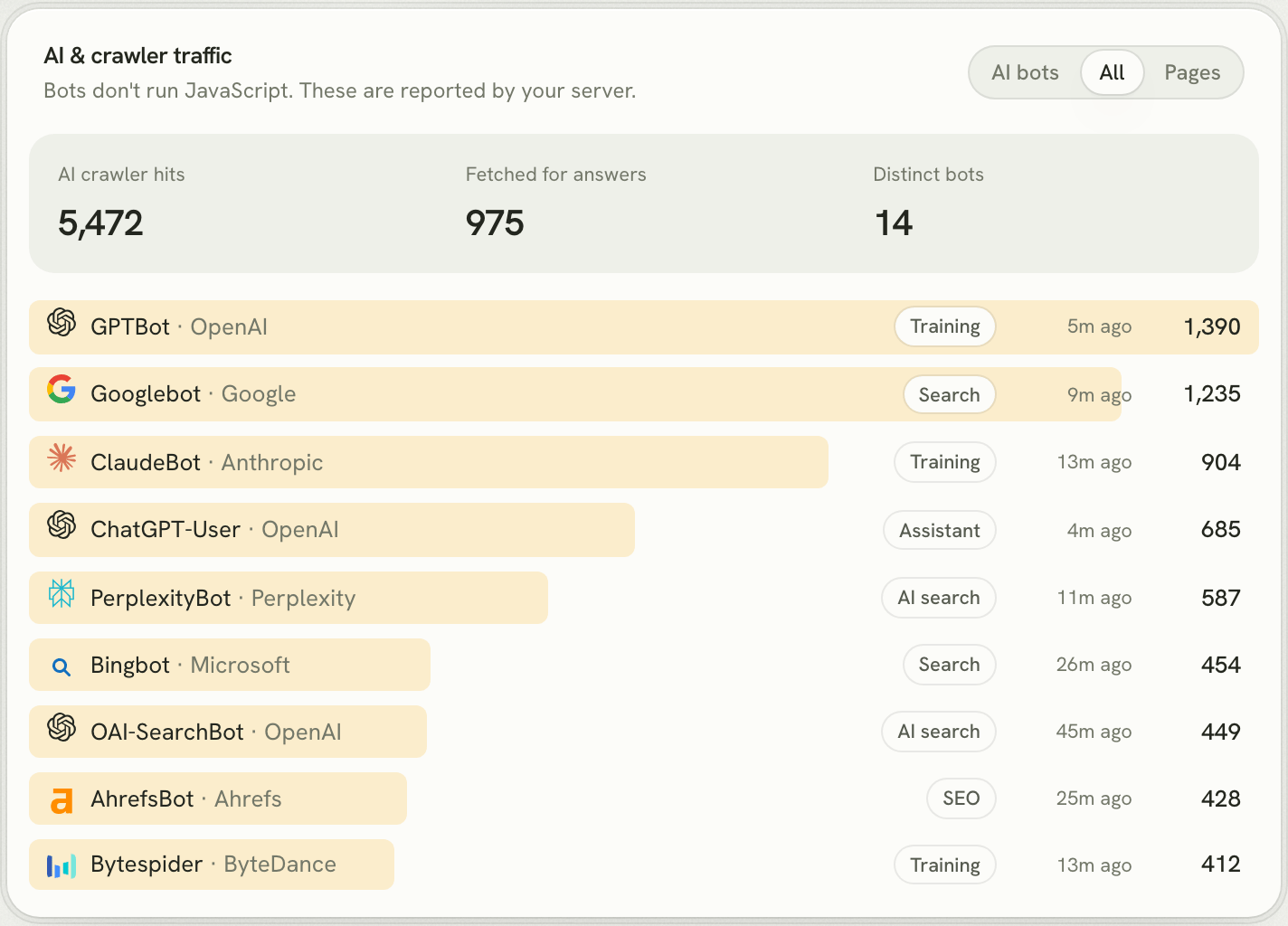
Task: Click the Distinct bots value 14
Action: (894, 223)
